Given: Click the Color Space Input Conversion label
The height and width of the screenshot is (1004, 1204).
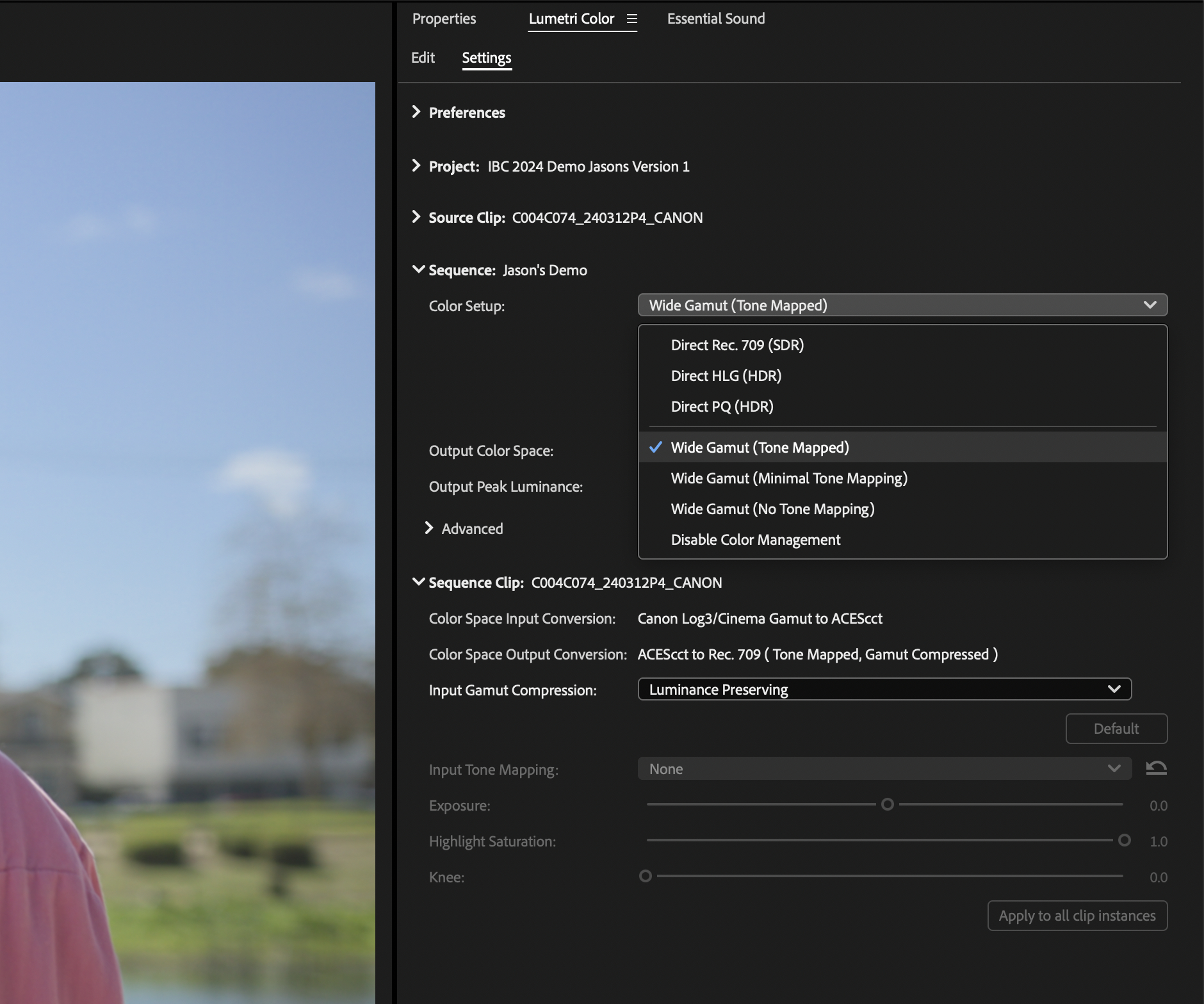Looking at the screenshot, I should 522,619.
